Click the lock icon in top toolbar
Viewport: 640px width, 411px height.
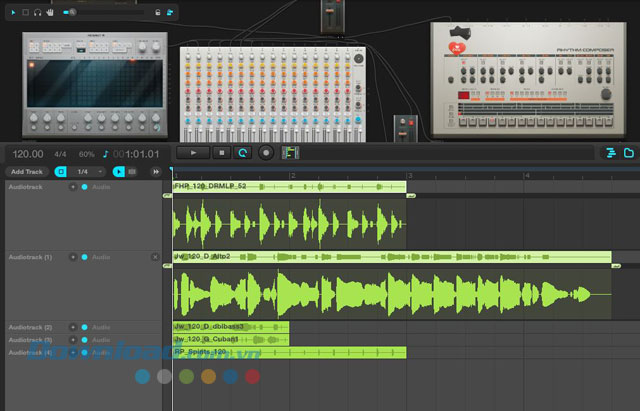click(157, 12)
